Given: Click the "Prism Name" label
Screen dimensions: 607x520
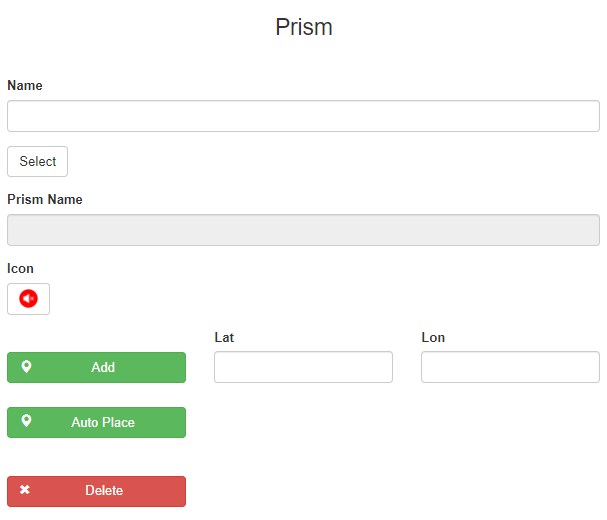Looking at the screenshot, I should click(x=45, y=199).
